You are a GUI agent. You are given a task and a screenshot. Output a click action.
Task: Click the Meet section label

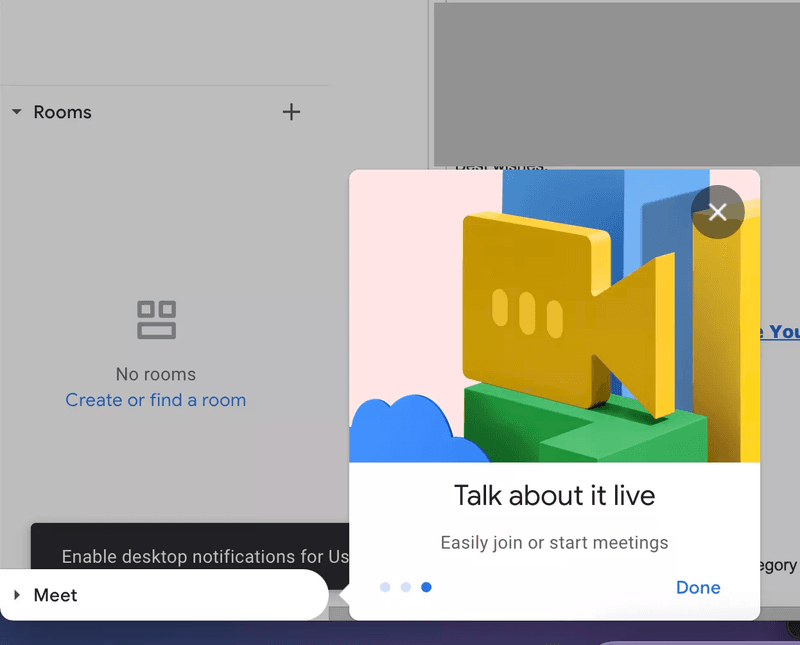[x=56, y=595]
